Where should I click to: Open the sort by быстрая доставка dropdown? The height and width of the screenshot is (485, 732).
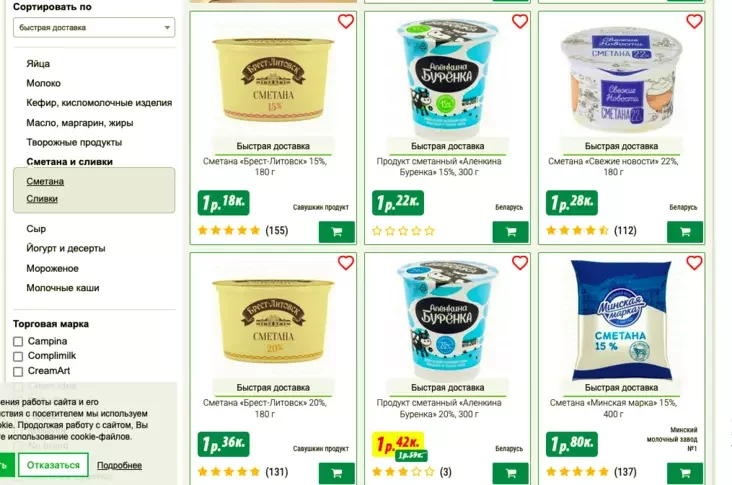point(94,28)
